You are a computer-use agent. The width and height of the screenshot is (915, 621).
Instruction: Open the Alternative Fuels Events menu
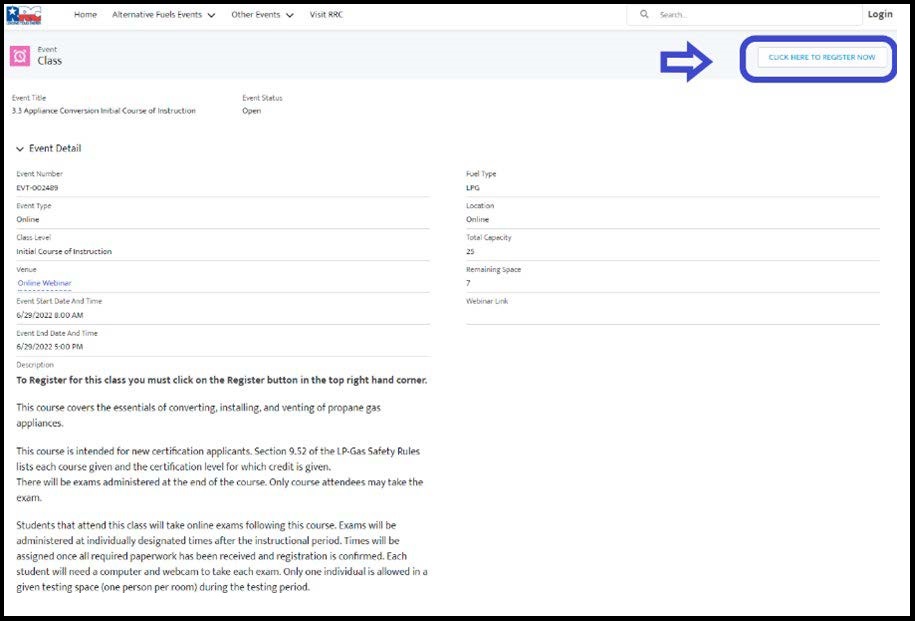pyautogui.click(x=156, y=15)
